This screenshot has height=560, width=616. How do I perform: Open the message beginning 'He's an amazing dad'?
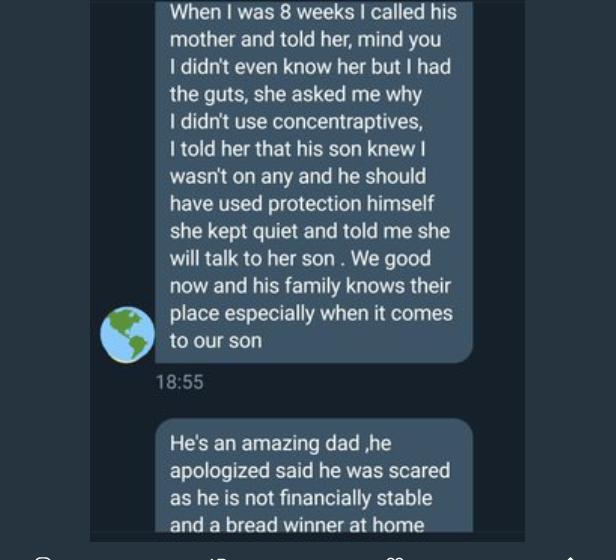[x=314, y=475]
